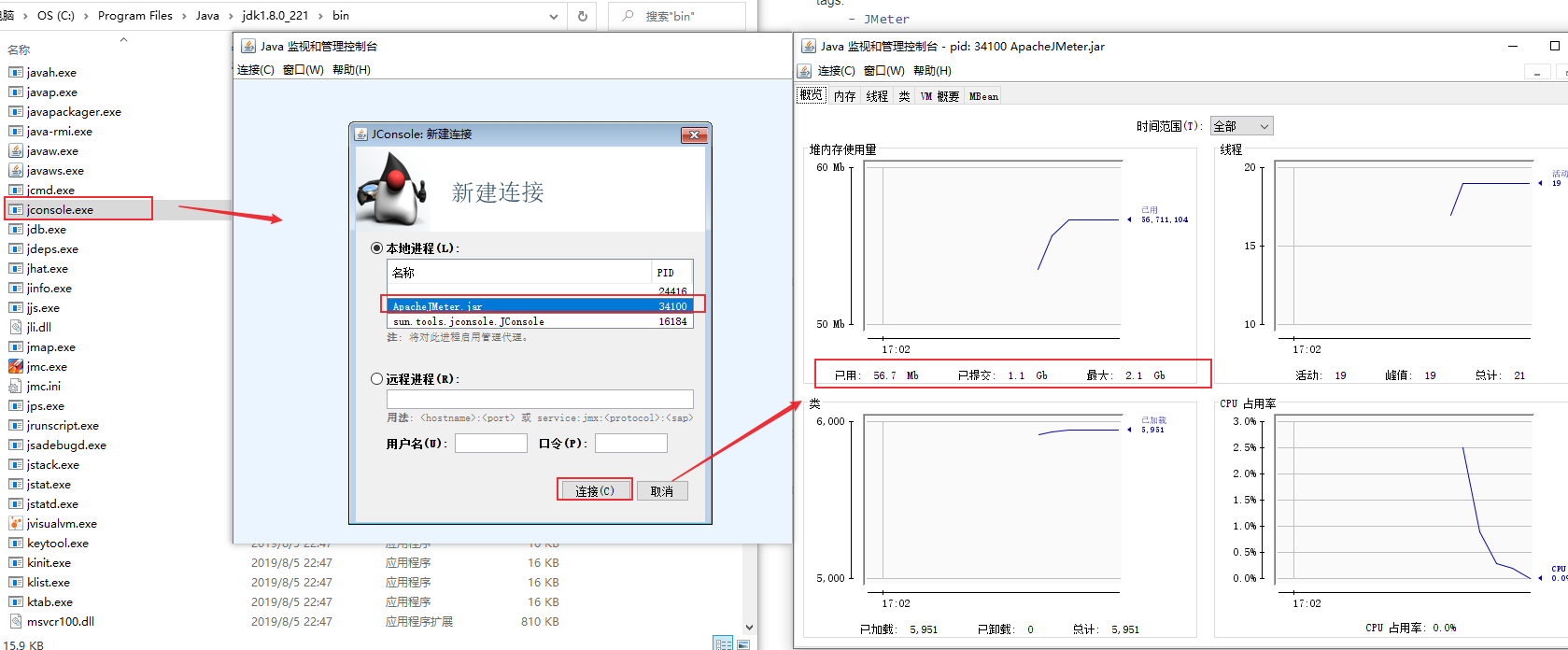Click the 取消 button in the dialog
This screenshot has height=650, width=1568.
662,491
